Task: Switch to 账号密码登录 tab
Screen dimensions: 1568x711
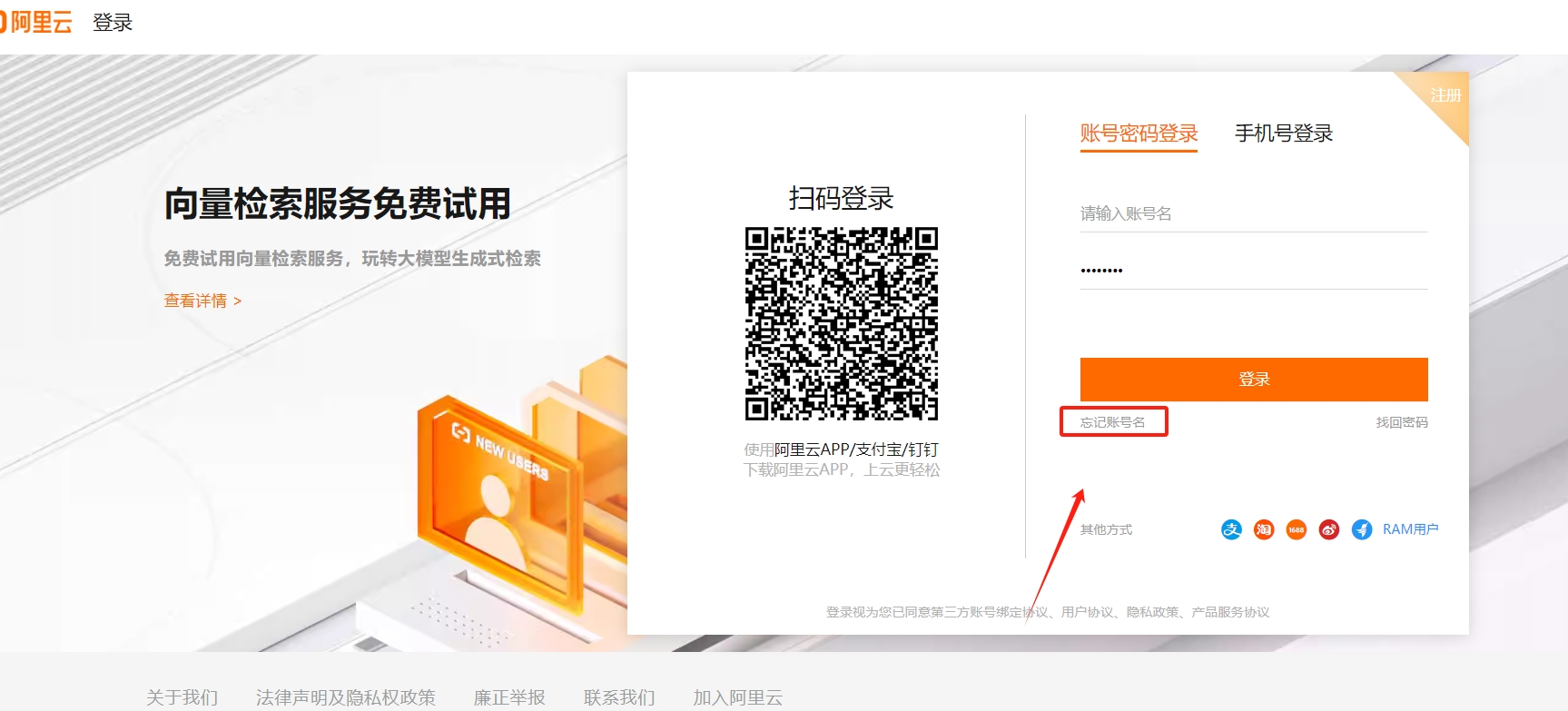Action: [1139, 133]
